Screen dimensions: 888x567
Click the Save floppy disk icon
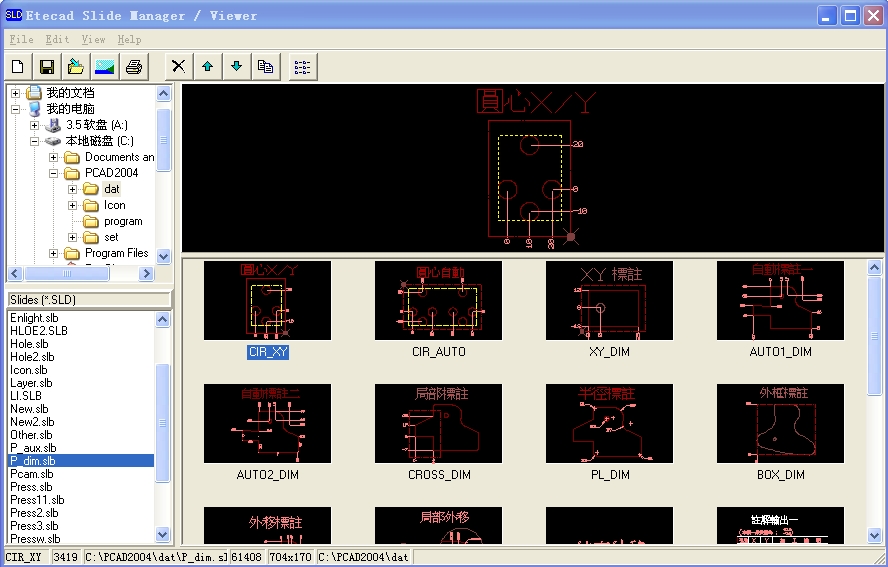coord(46,67)
